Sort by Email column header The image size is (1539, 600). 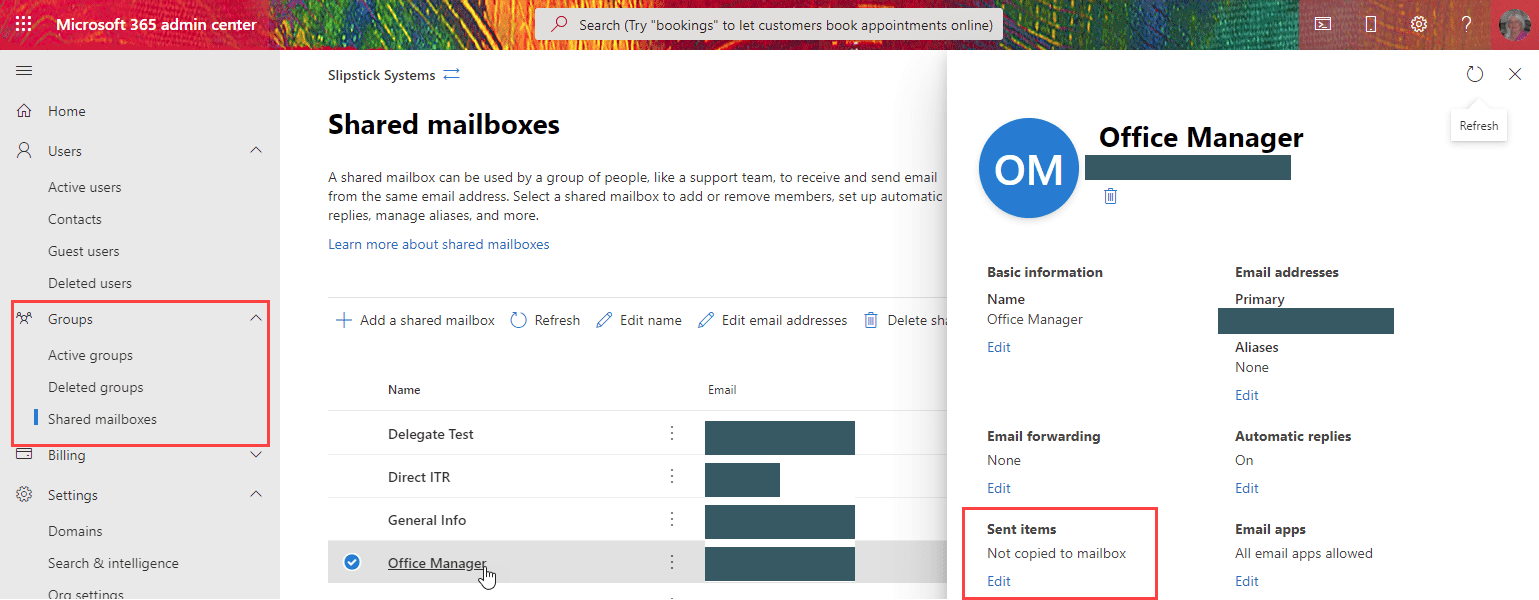click(722, 390)
